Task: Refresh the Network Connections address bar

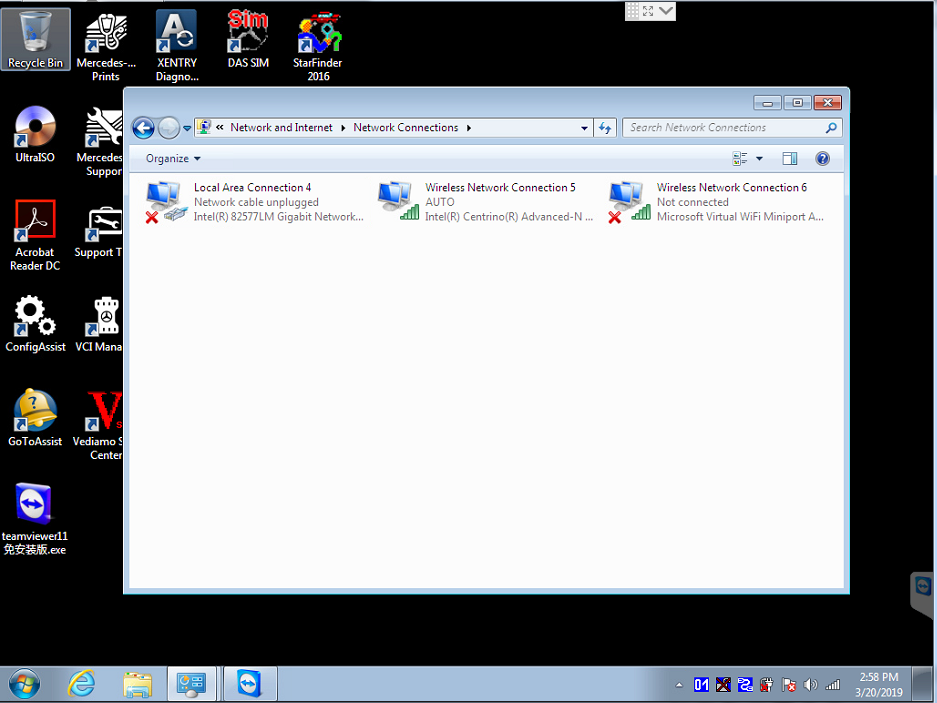Action: click(x=605, y=128)
